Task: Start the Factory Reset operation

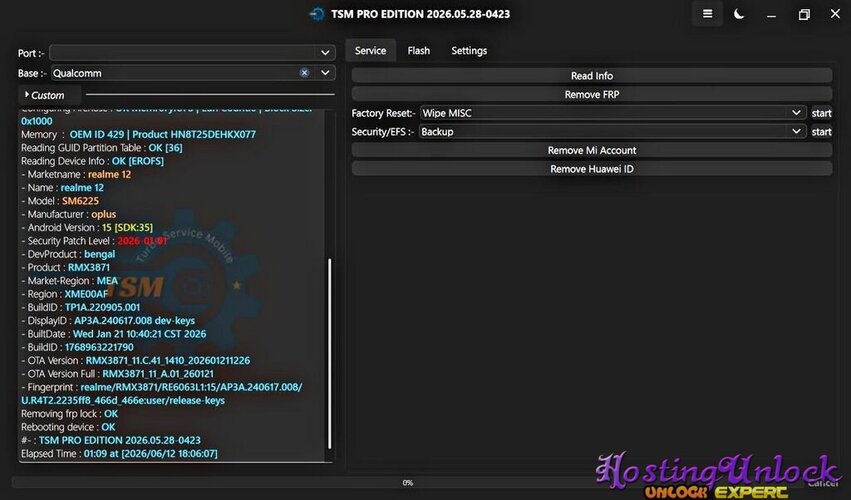Action: click(x=821, y=113)
